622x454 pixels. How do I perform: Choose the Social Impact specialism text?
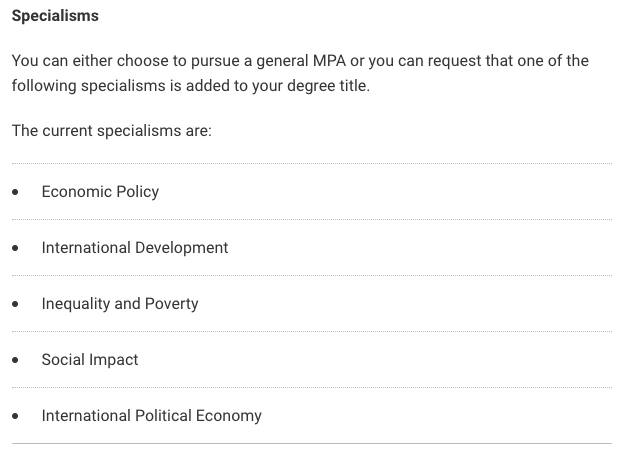click(x=90, y=360)
